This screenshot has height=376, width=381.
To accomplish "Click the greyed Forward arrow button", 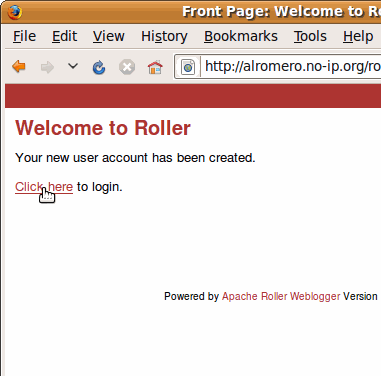I will point(47,67).
